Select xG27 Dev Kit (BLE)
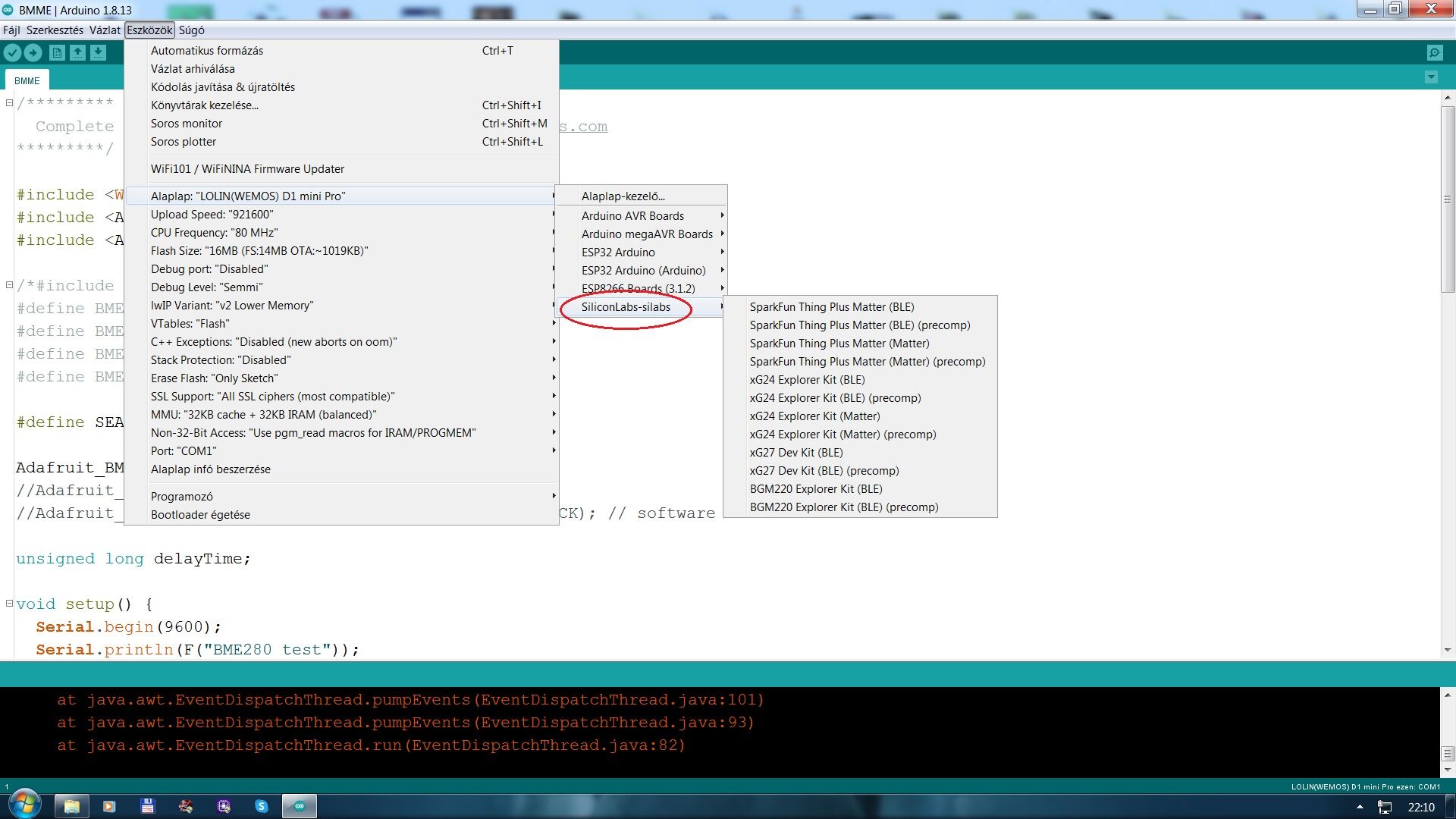The image size is (1456, 819). click(x=860, y=452)
